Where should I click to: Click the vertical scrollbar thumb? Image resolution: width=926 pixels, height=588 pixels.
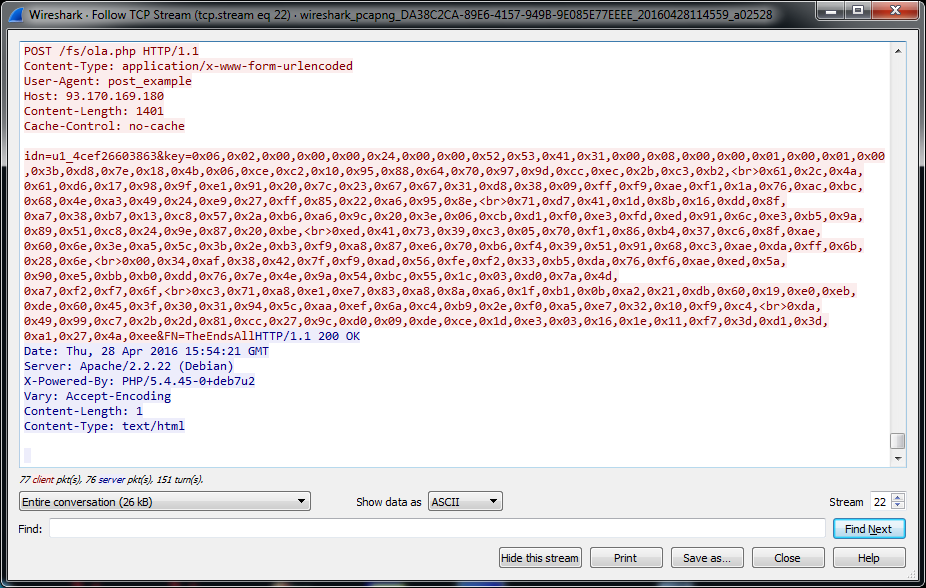[x=898, y=441]
